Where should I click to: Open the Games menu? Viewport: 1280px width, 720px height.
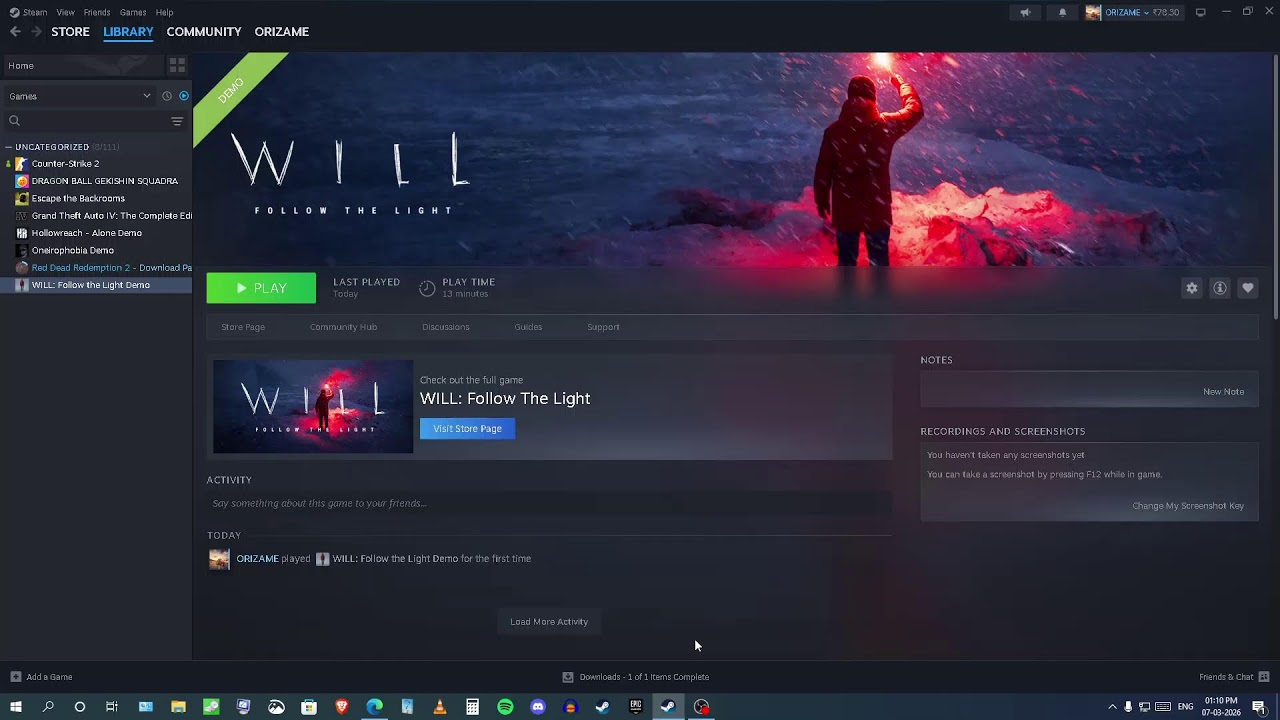click(x=133, y=12)
